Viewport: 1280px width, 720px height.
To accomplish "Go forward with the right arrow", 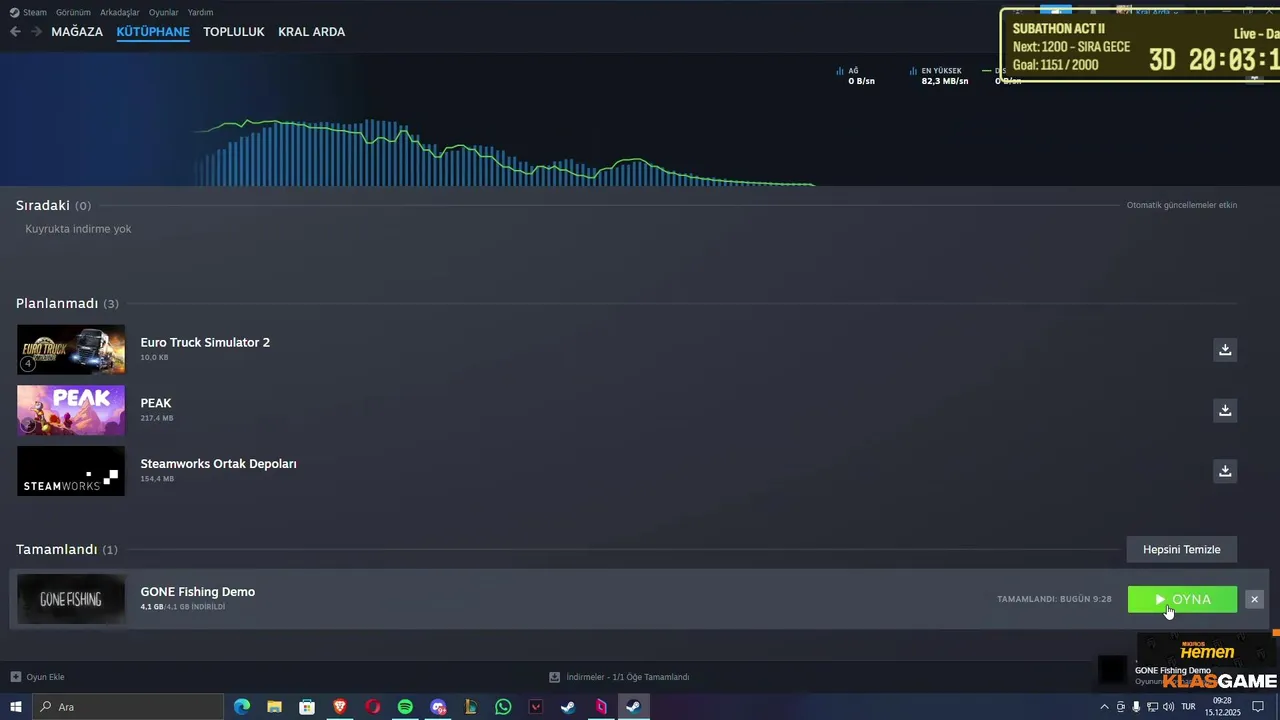I will point(36,32).
